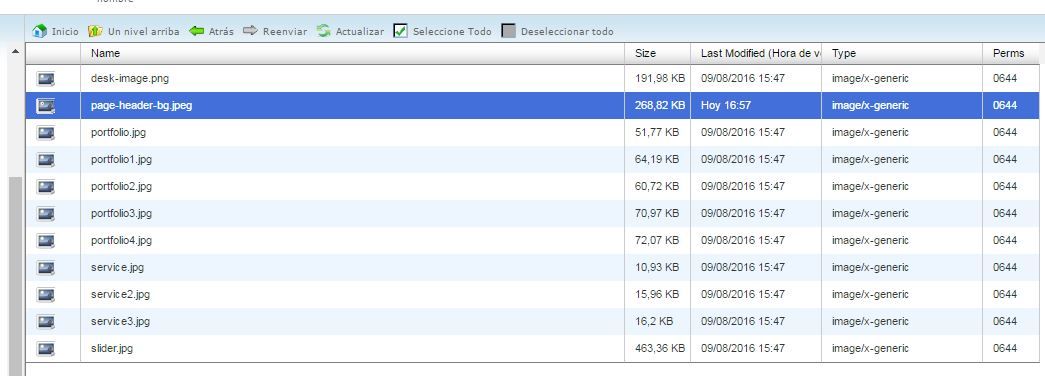Check the Seleccione Todo checkbox
The width and height of the screenshot is (1045, 376).
401,31
